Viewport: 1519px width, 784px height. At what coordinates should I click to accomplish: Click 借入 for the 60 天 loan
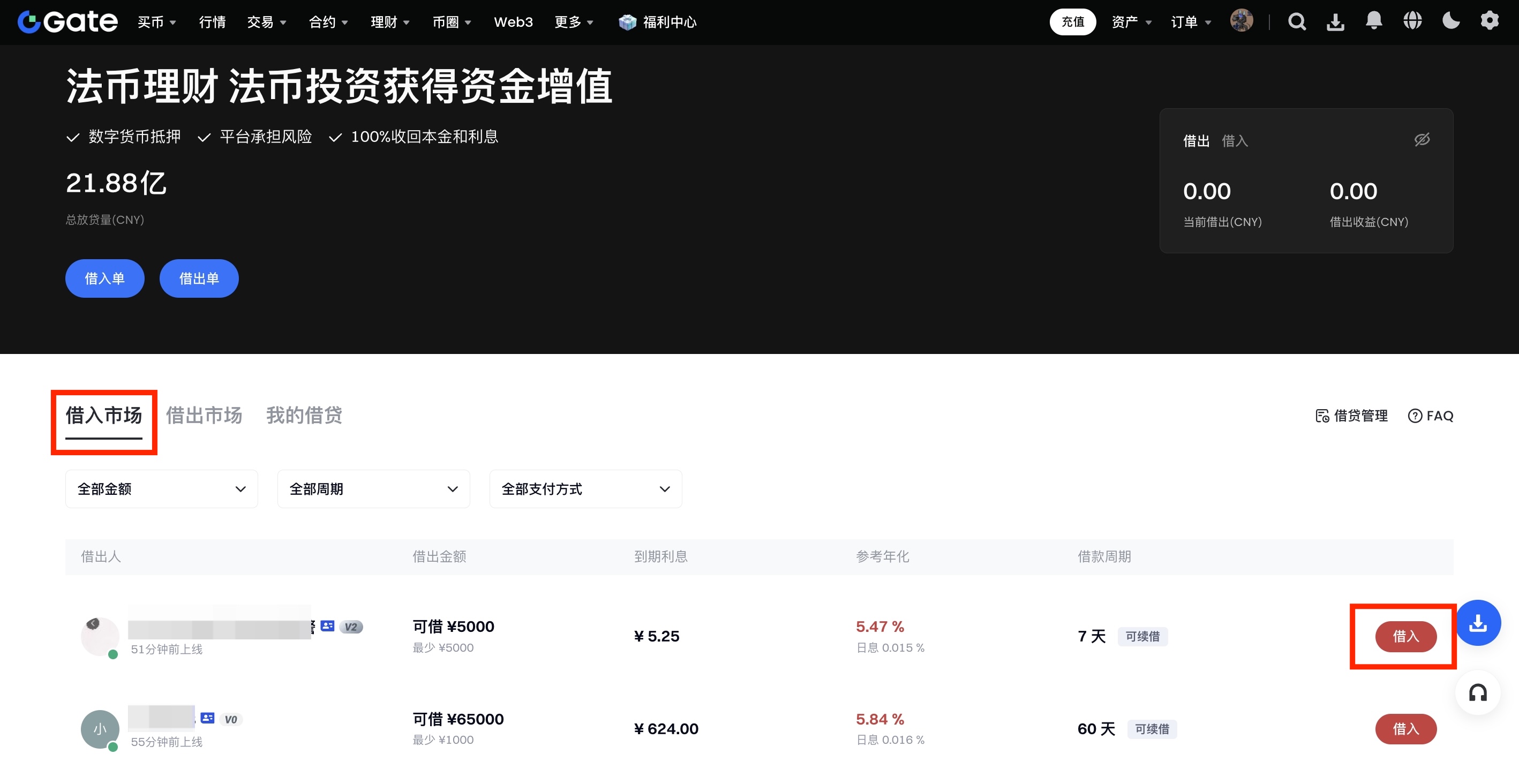[1406, 729]
